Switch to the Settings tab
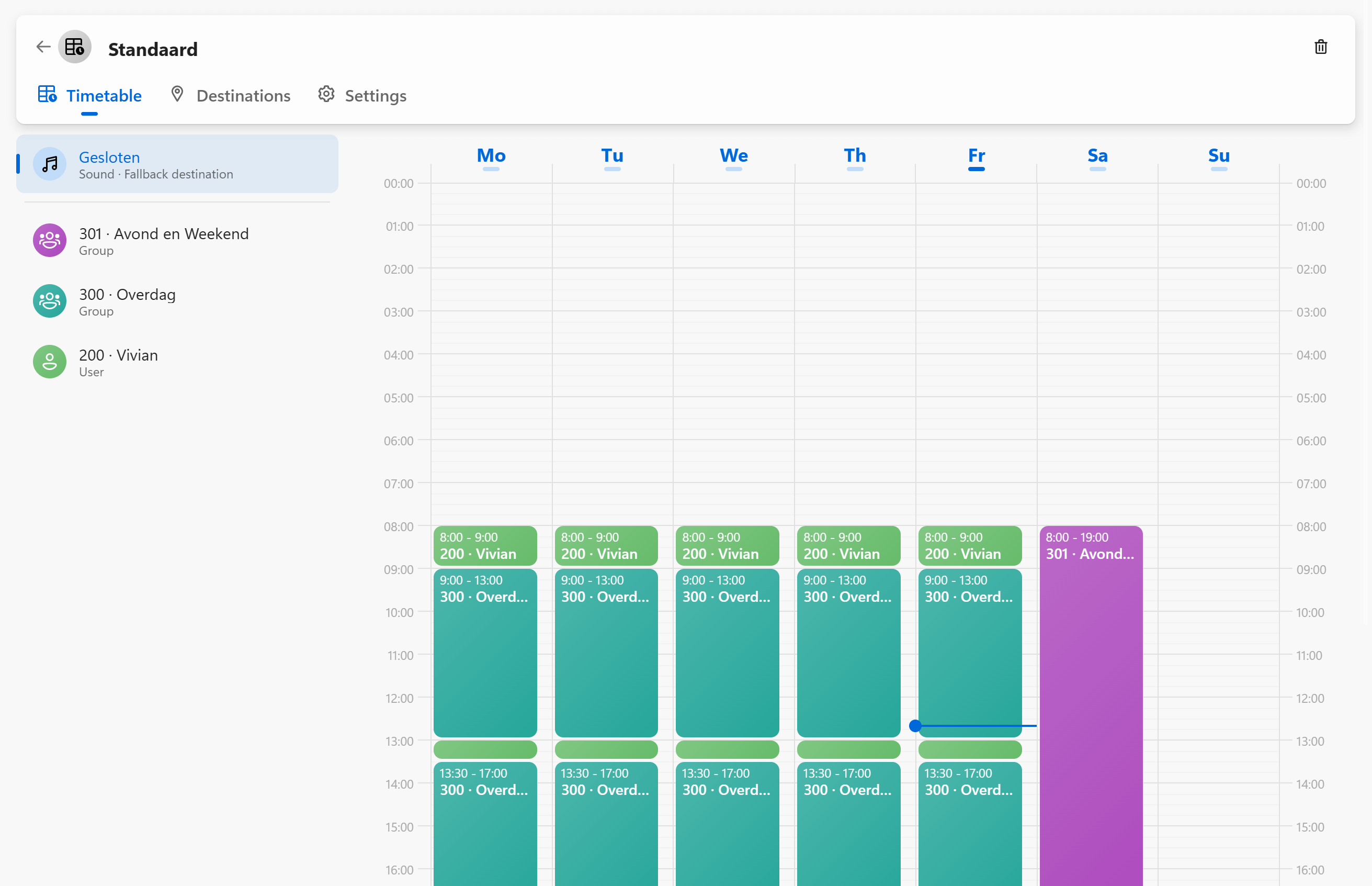 point(362,95)
